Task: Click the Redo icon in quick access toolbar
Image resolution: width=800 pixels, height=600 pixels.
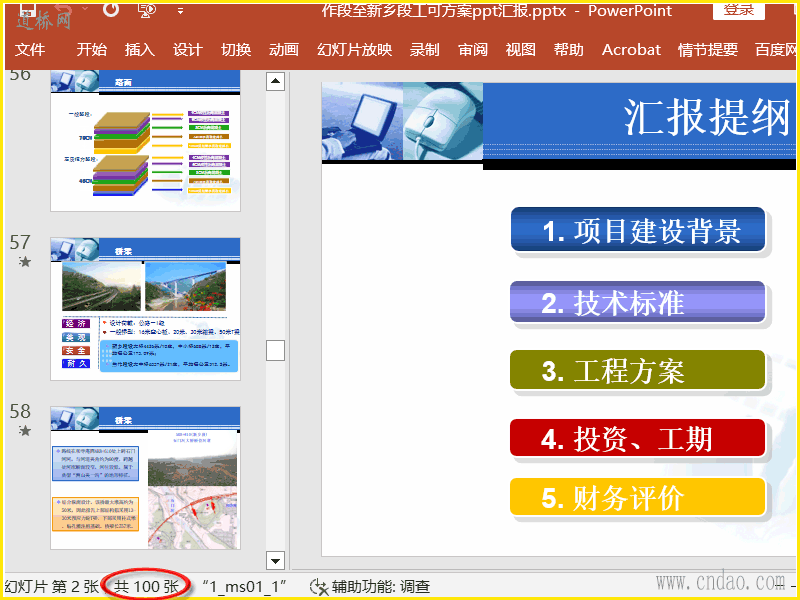Action: click(x=111, y=10)
